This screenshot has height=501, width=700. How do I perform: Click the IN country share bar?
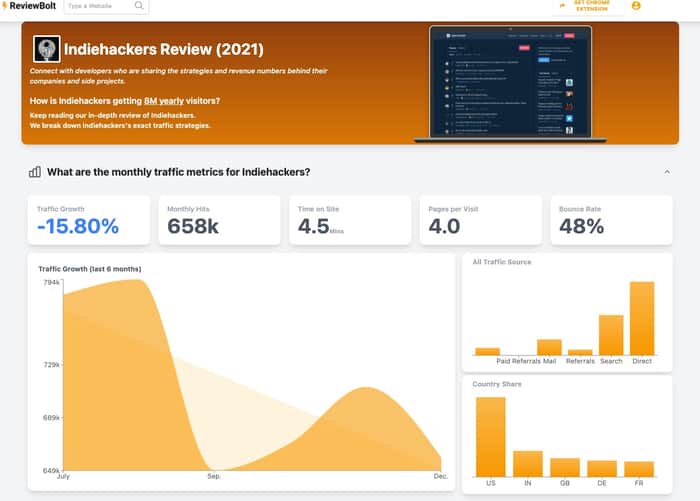click(x=528, y=464)
